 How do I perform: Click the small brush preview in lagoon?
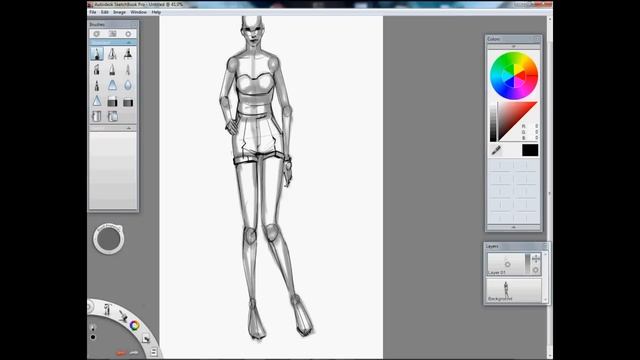[93, 327]
